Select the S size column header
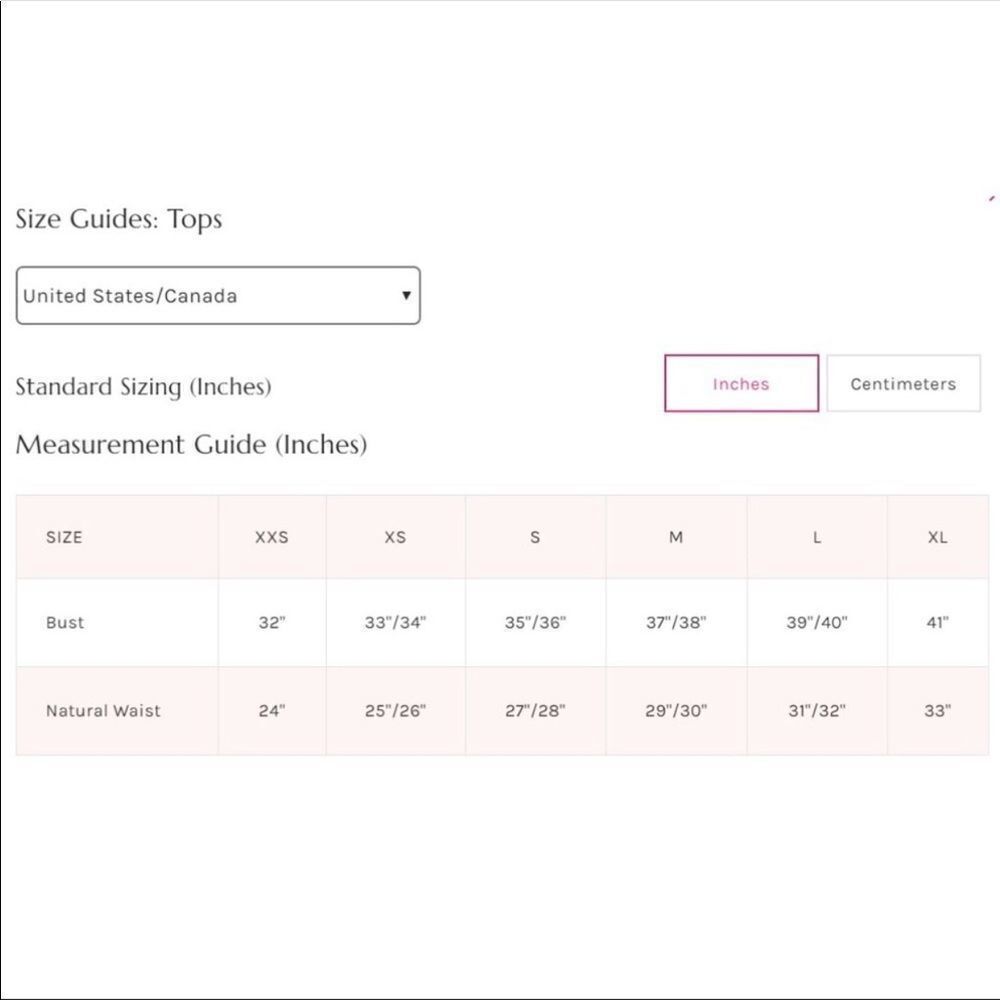 point(535,537)
